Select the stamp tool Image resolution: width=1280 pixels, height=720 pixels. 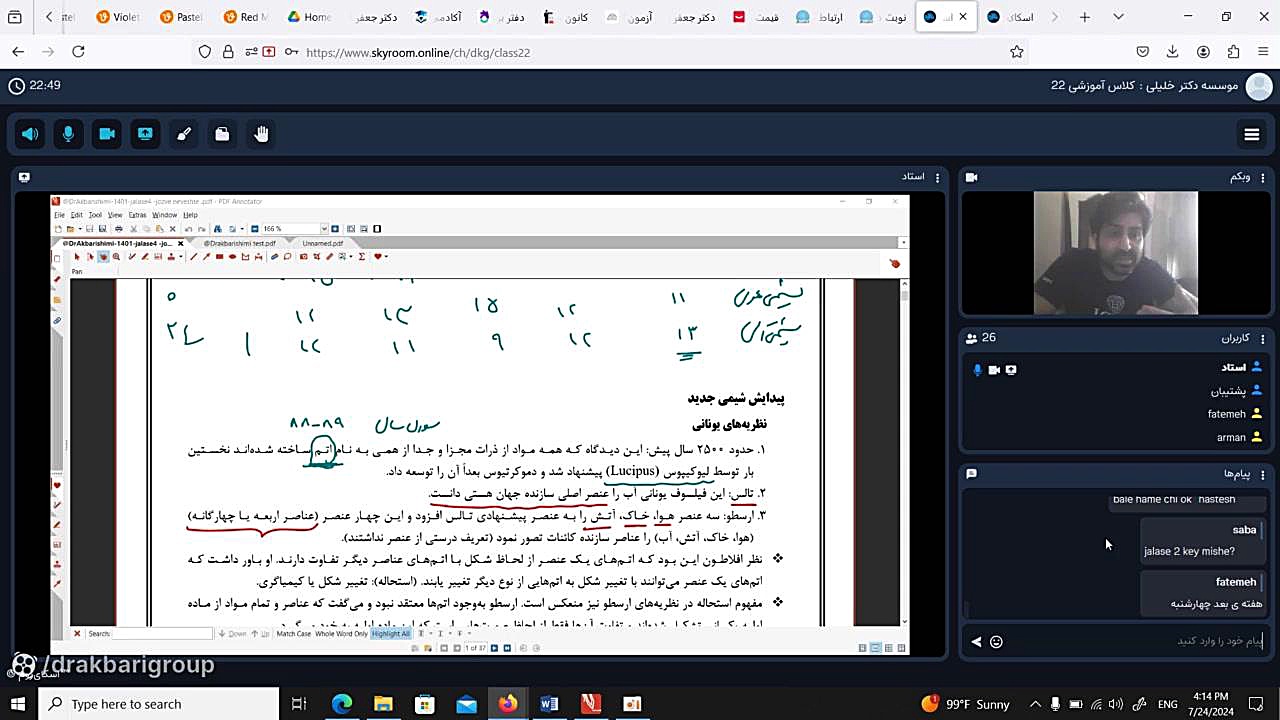171,256
